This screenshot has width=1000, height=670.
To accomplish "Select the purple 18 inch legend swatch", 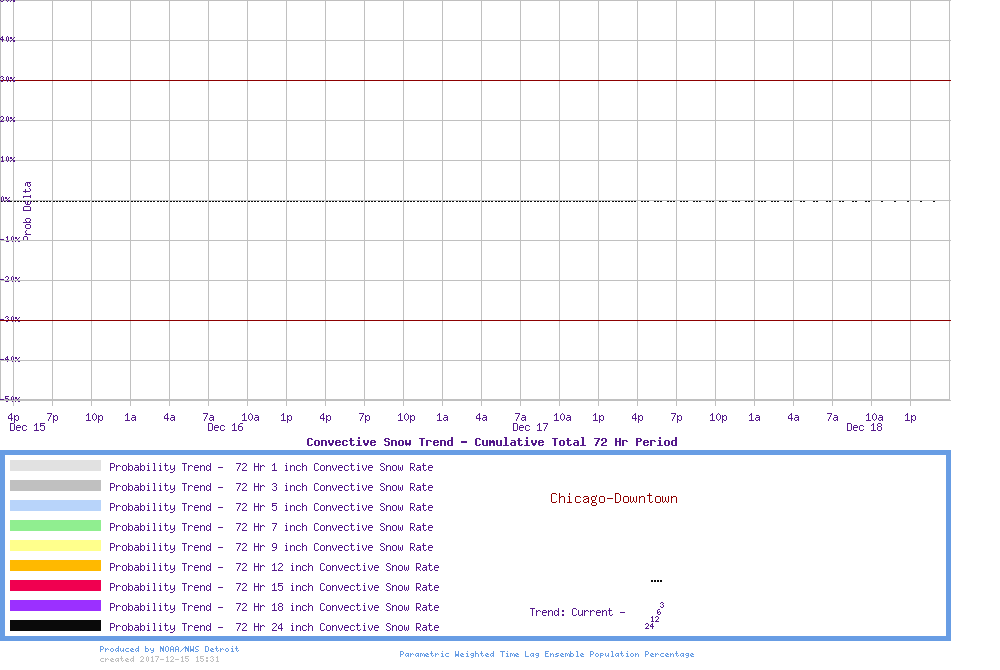I will click(x=55, y=606).
